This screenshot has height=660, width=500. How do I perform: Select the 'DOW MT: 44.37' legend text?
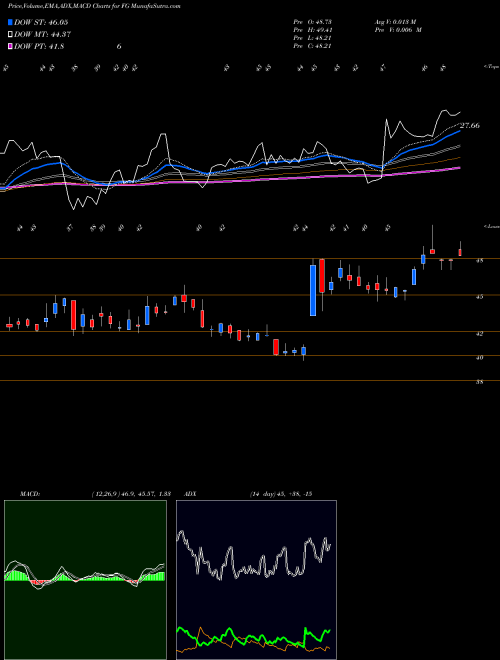[41, 35]
